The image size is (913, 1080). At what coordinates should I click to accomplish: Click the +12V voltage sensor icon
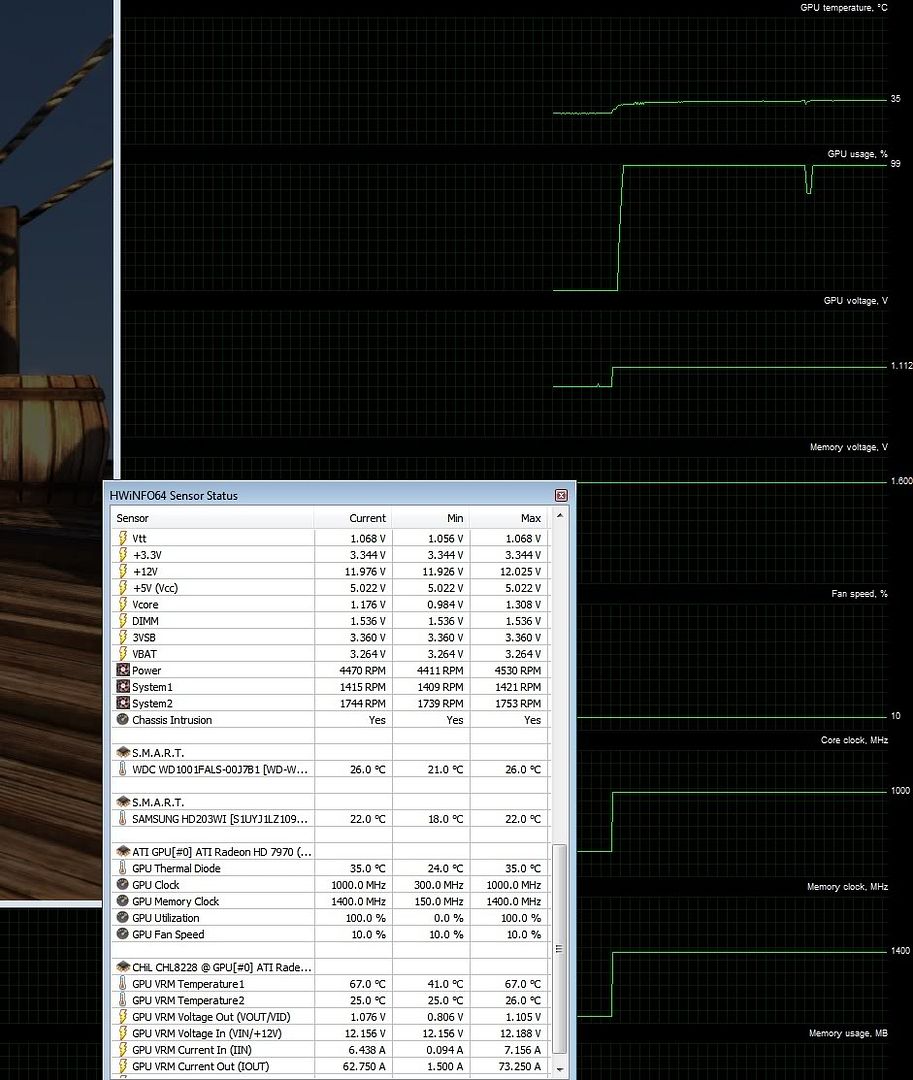coord(123,571)
